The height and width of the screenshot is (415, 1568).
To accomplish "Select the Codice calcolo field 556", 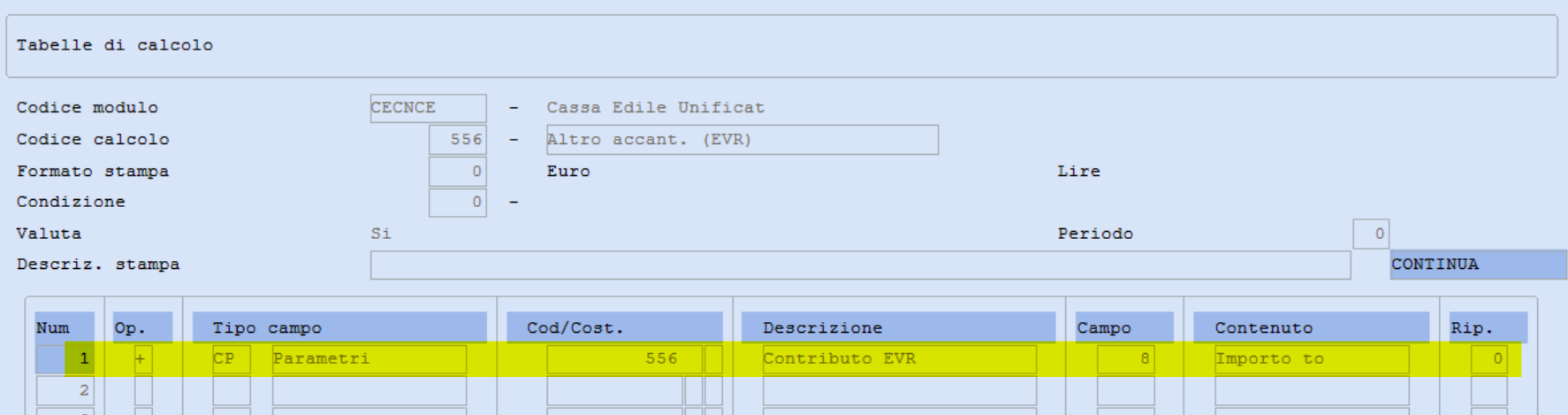I will coord(457,140).
